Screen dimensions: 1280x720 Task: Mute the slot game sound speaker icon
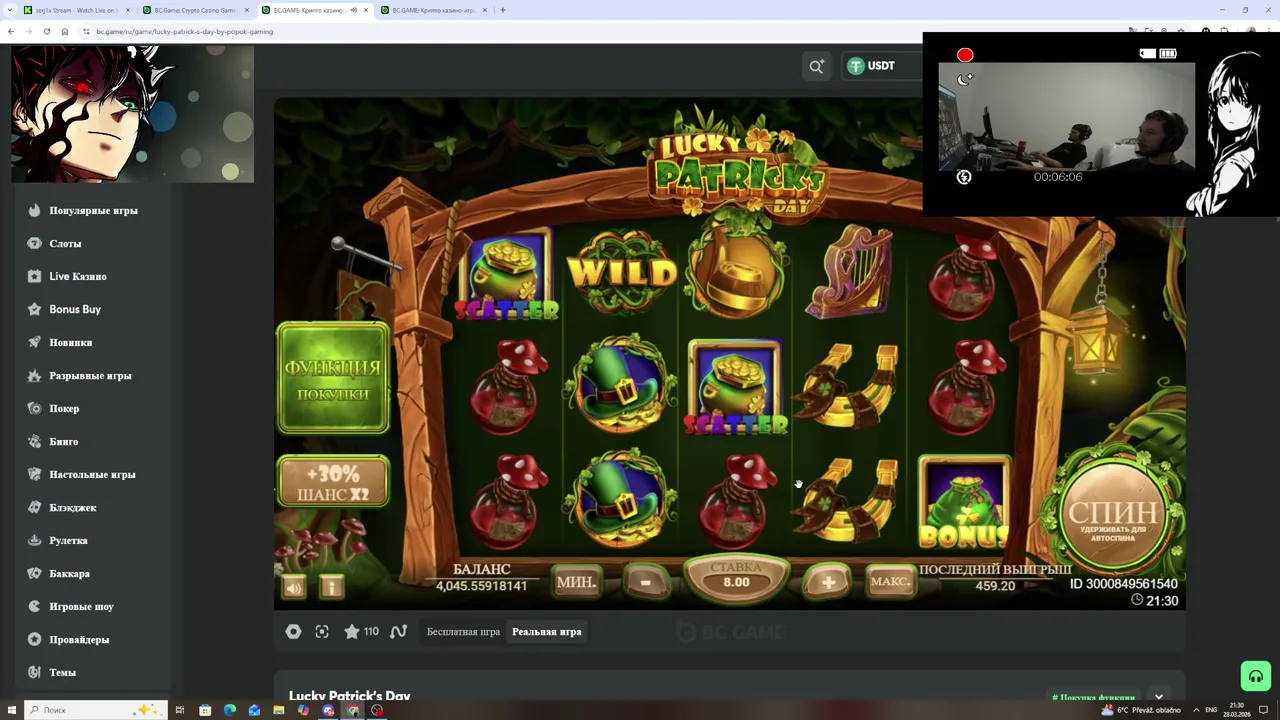[x=294, y=588]
